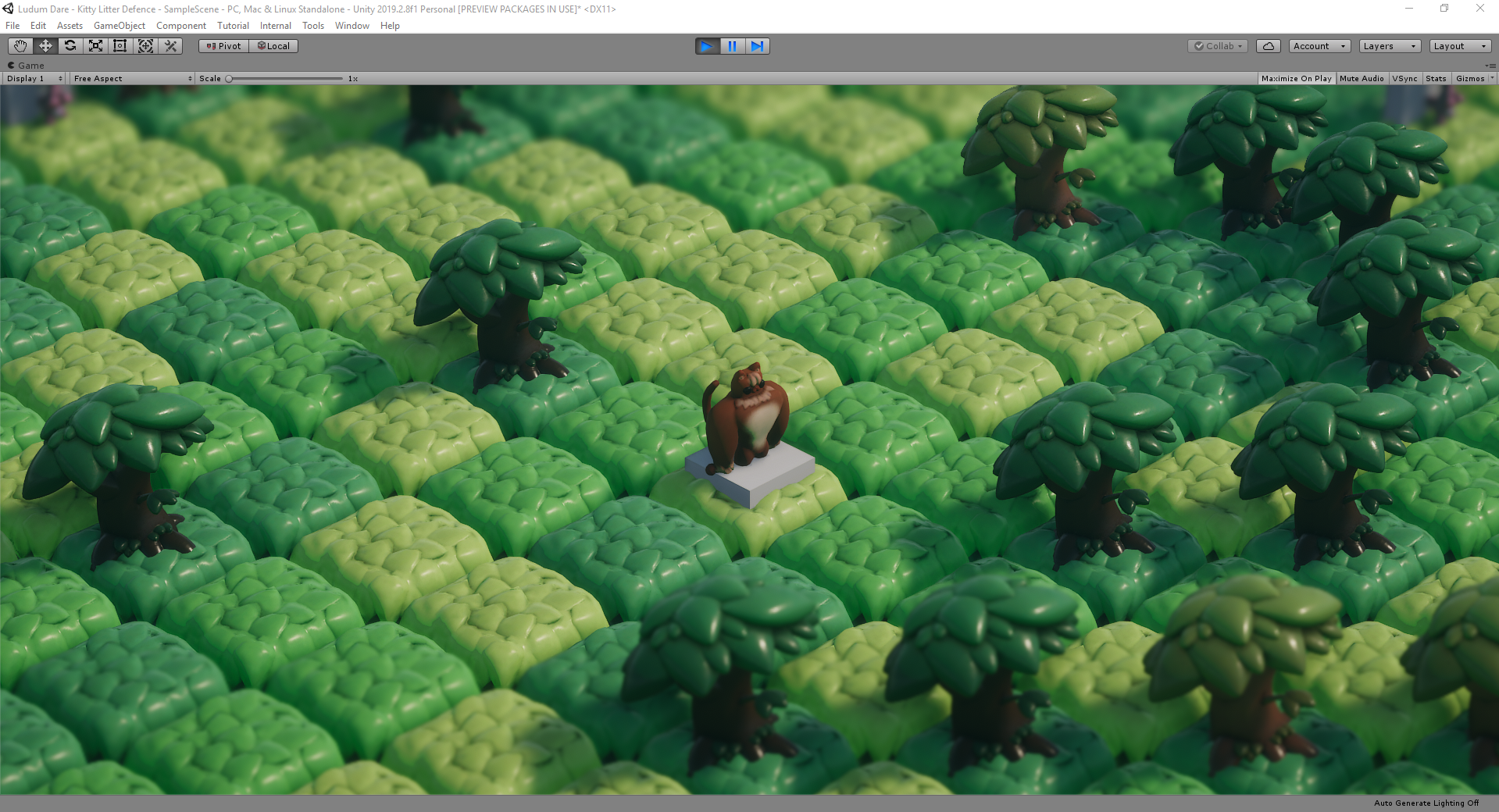Open the Gizmos dropdown arrow
Image resolution: width=1499 pixels, height=812 pixels.
[1492, 78]
